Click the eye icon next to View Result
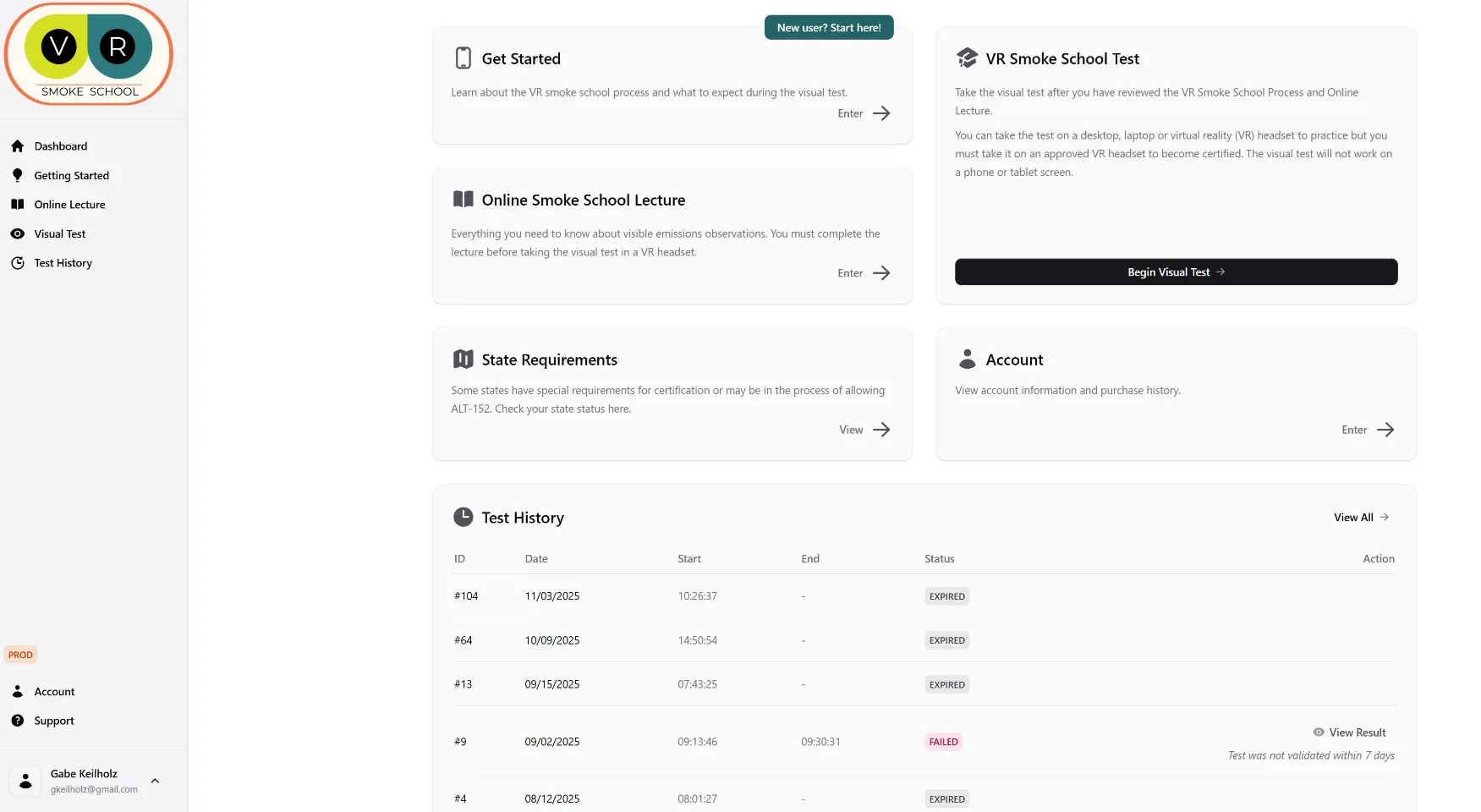The image size is (1481, 812). tap(1319, 732)
